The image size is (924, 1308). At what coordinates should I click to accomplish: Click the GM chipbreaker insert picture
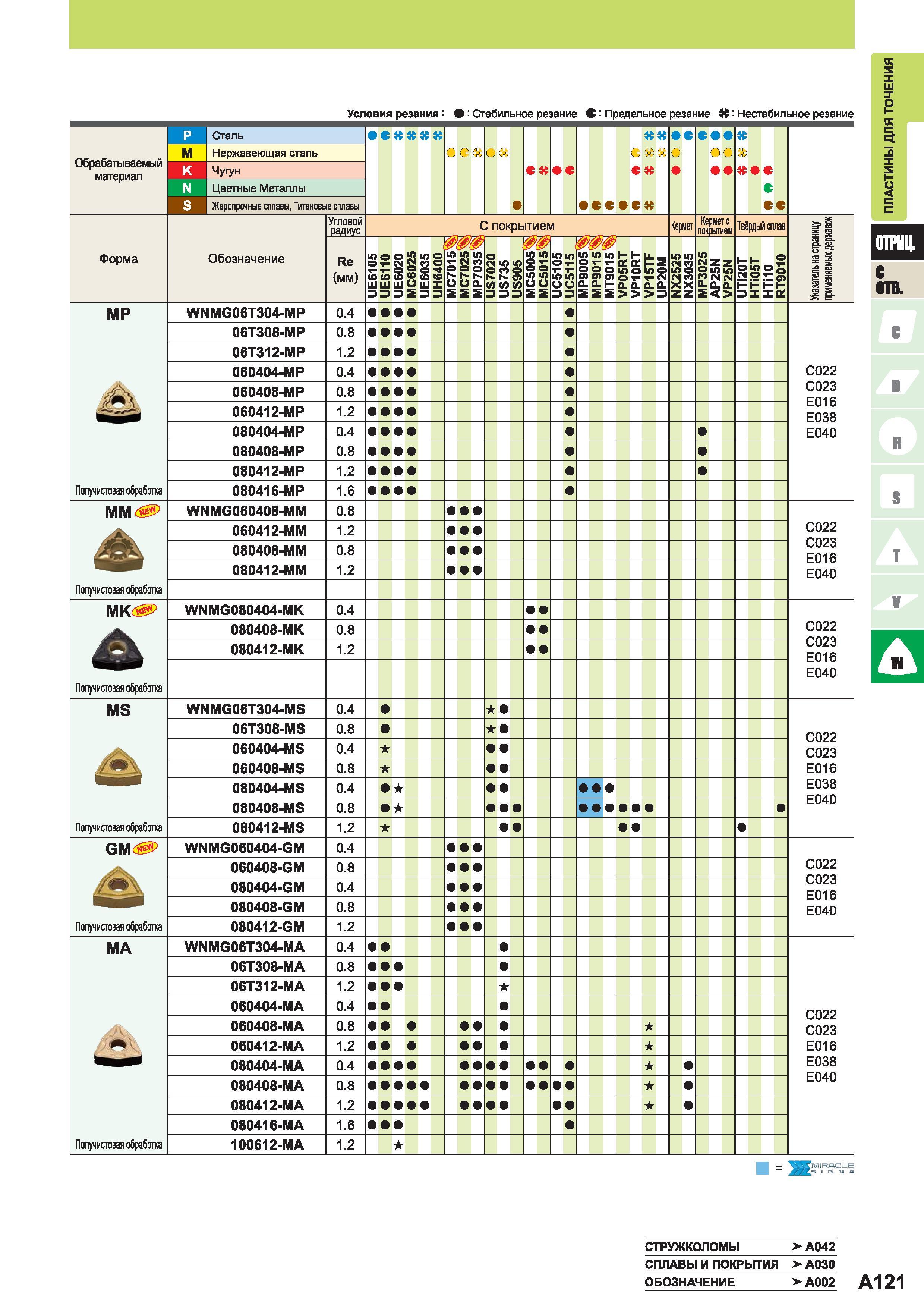118,887
